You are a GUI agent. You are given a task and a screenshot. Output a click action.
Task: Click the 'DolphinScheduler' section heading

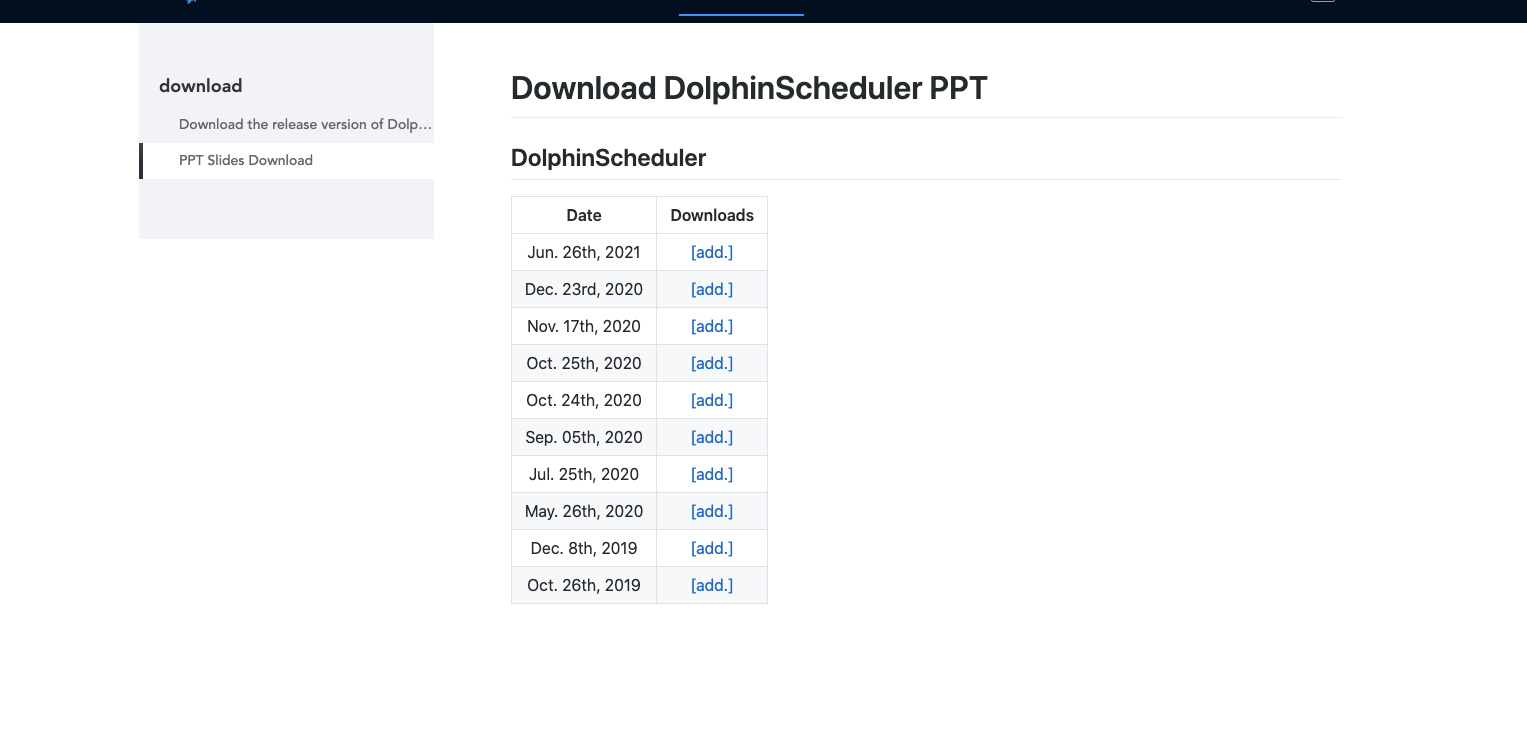[x=608, y=158]
